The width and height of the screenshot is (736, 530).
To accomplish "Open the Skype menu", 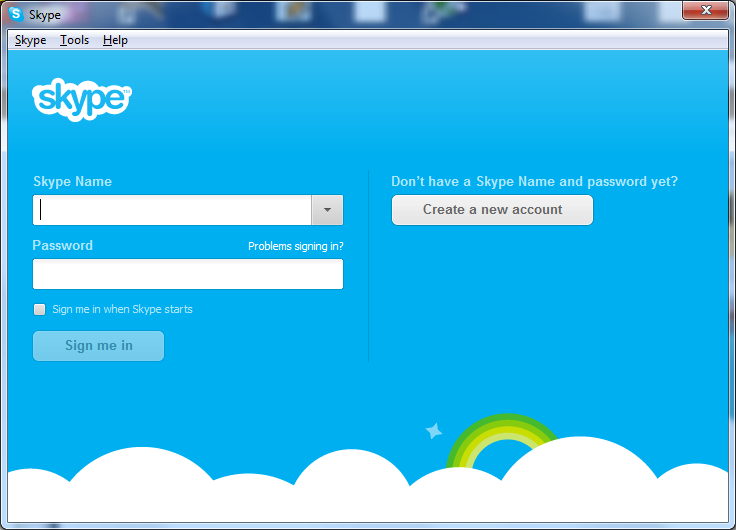I will (x=30, y=40).
